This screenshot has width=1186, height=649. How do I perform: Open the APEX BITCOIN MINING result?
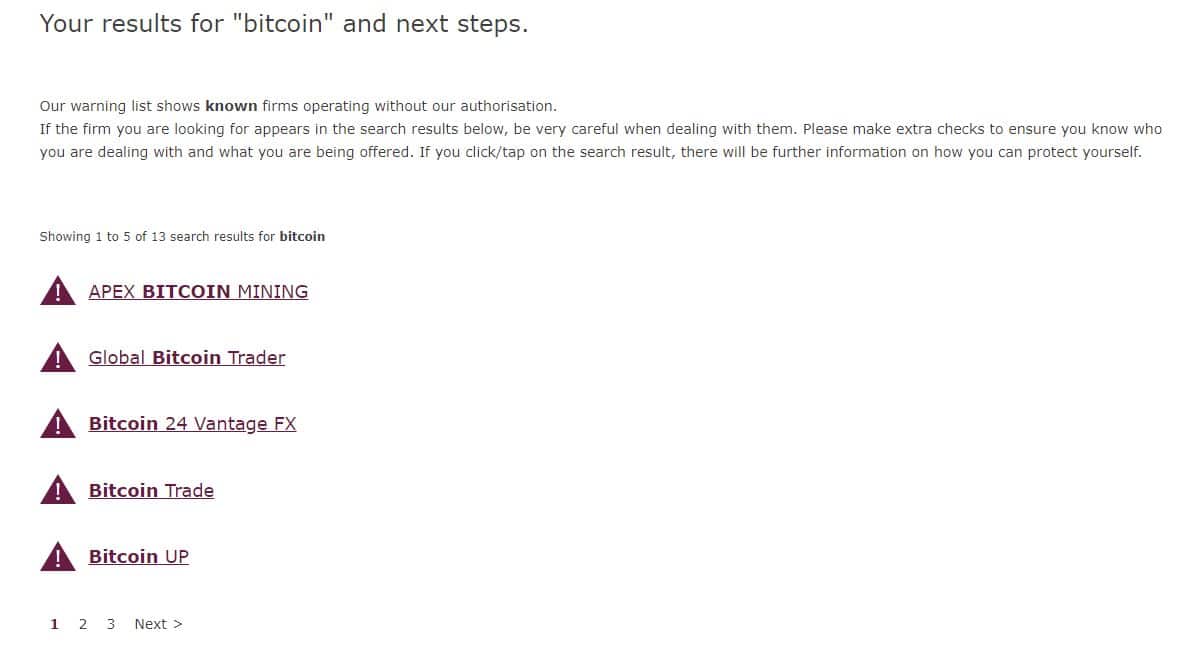pyautogui.click(x=198, y=292)
